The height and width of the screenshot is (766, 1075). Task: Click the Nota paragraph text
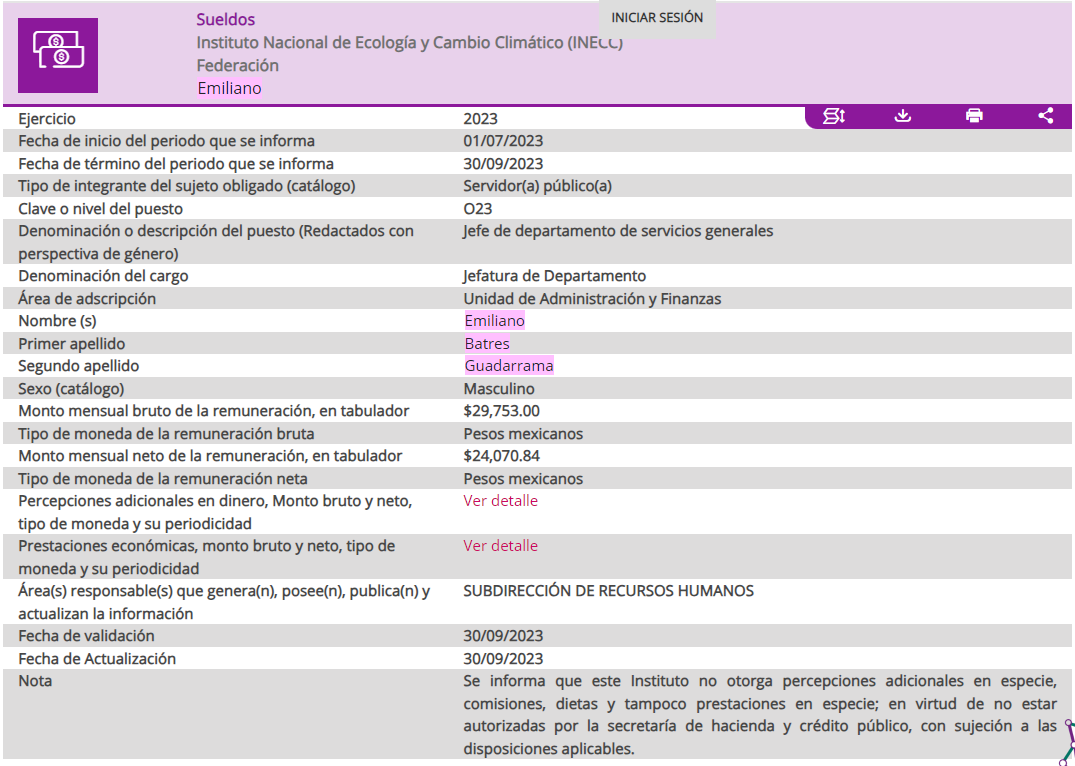(760, 714)
